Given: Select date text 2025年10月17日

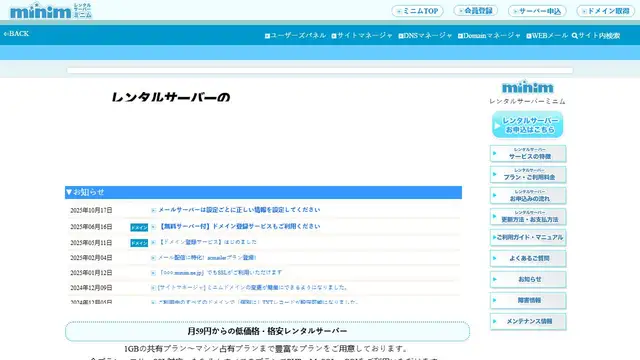Looking at the screenshot, I should 91,210.
